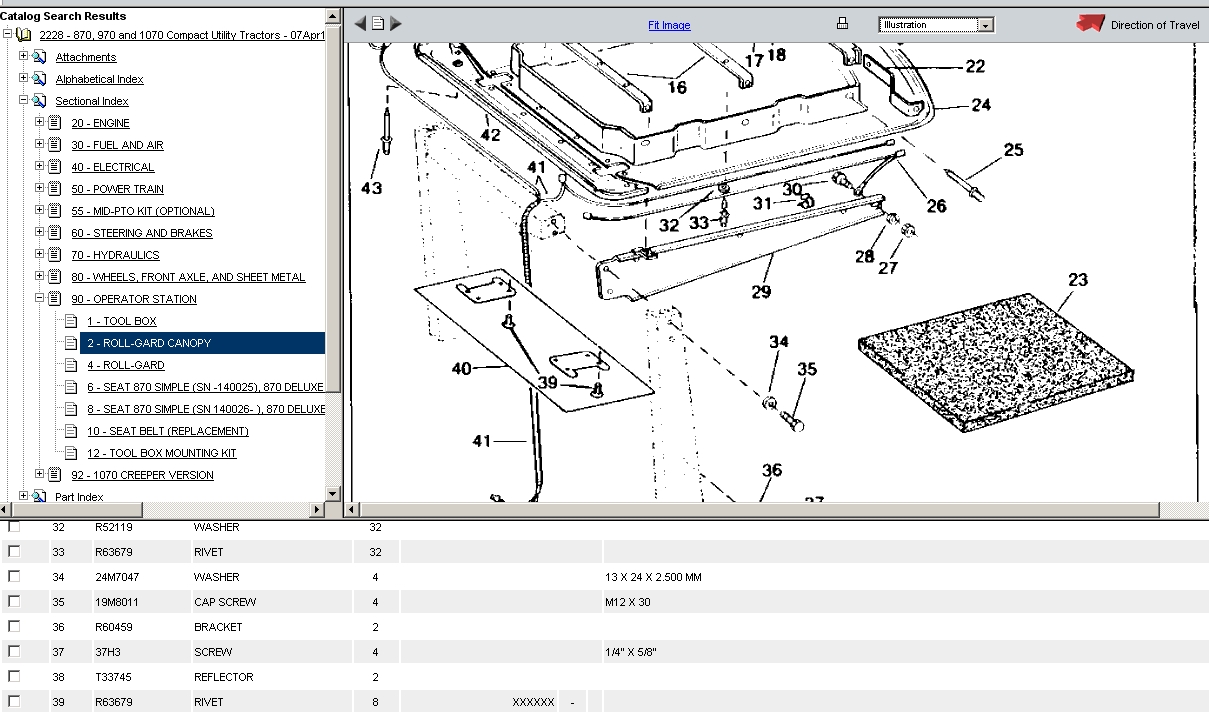Open the 4 - ROLL-GARD tree item
Viewport: 1209px width, 712px height.
[x=125, y=365]
